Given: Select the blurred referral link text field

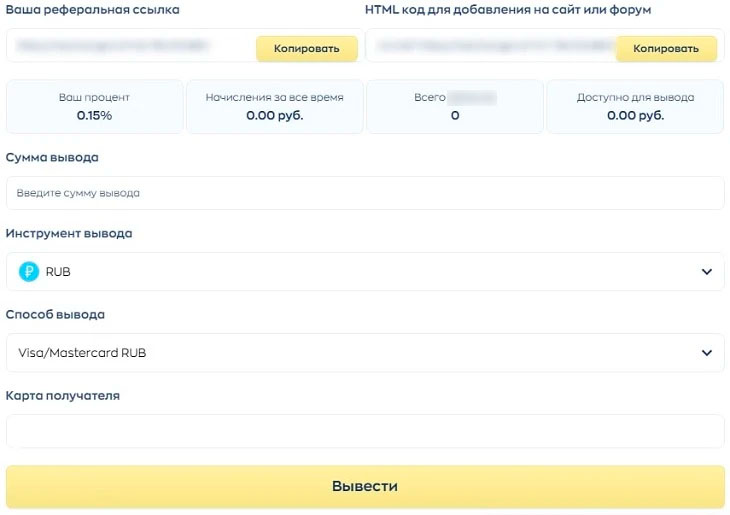Looking at the screenshot, I should pos(130,46).
